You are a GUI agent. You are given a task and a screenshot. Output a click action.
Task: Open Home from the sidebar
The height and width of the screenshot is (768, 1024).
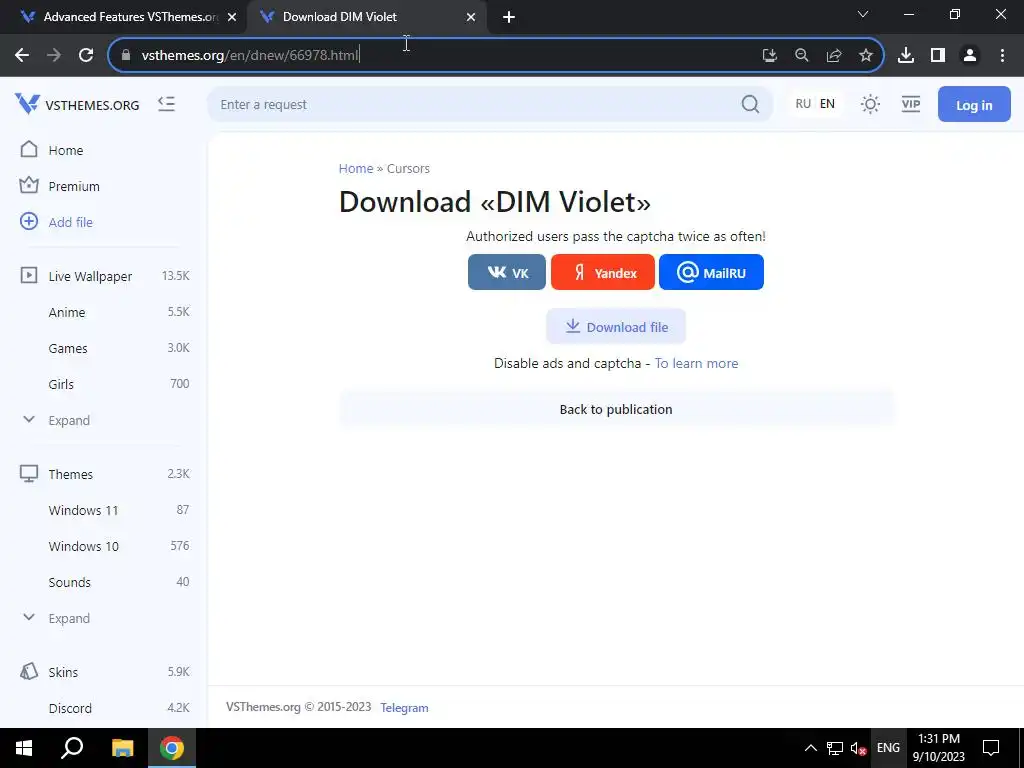65,150
